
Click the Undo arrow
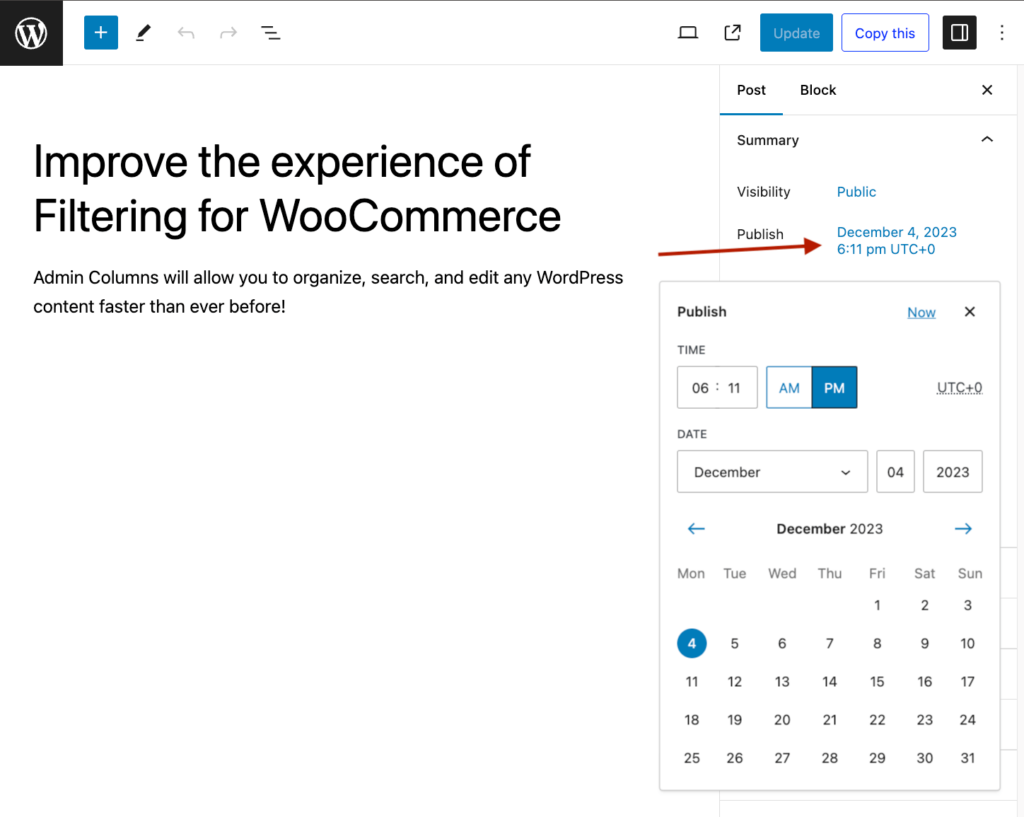[x=185, y=32]
